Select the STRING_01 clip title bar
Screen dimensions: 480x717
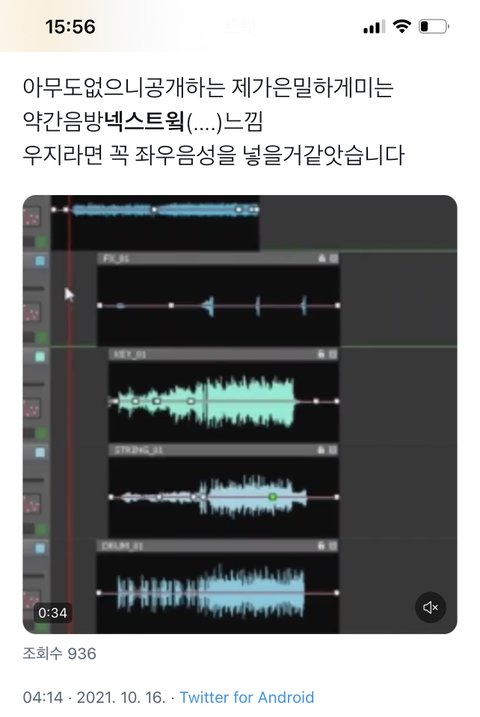(224, 450)
